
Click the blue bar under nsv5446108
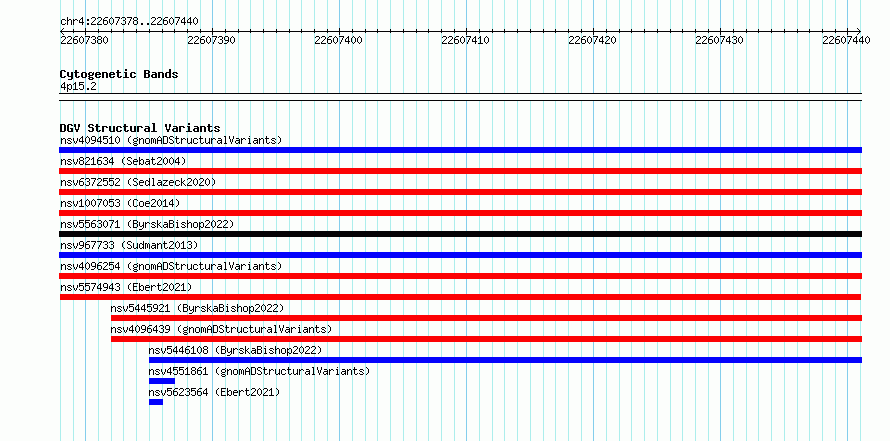pos(505,360)
